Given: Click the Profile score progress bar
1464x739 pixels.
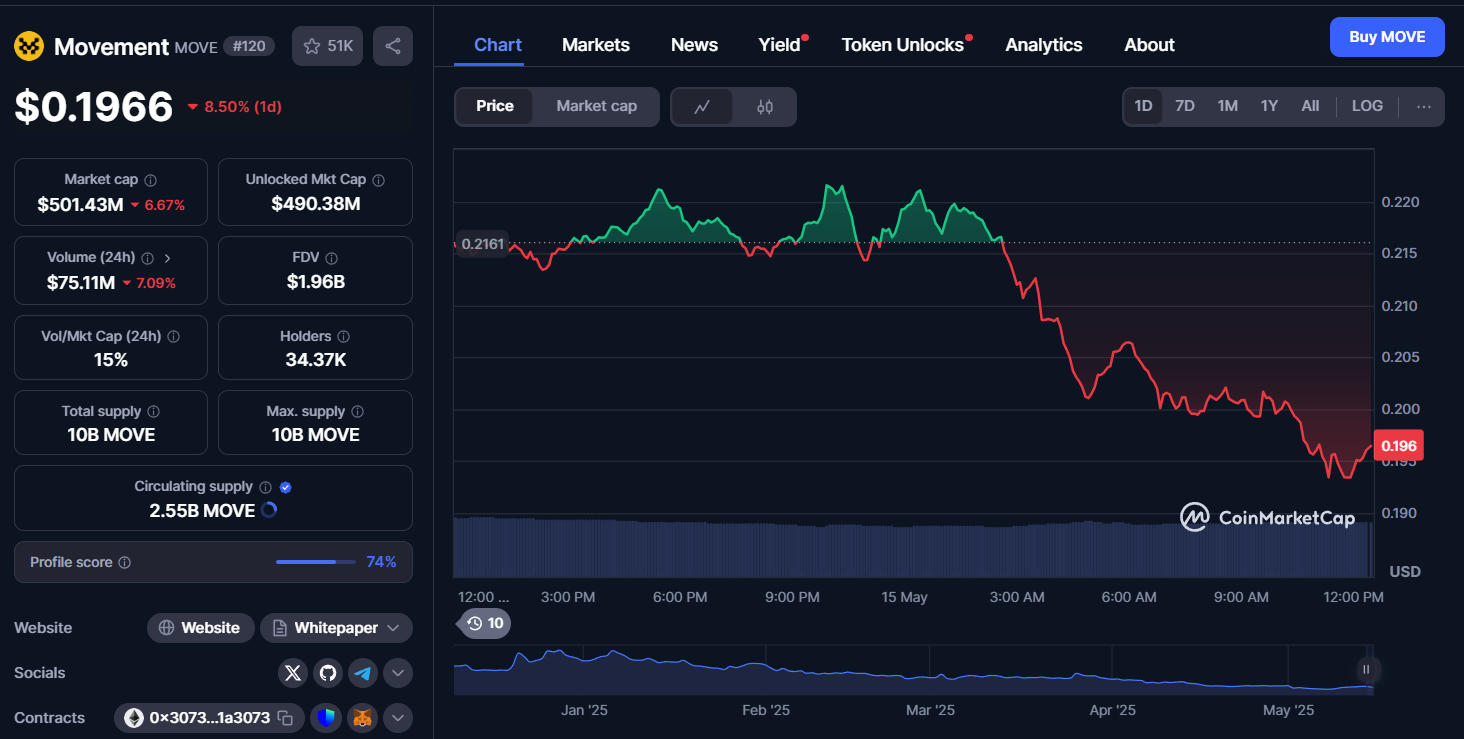Looking at the screenshot, I should tap(316, 562).
